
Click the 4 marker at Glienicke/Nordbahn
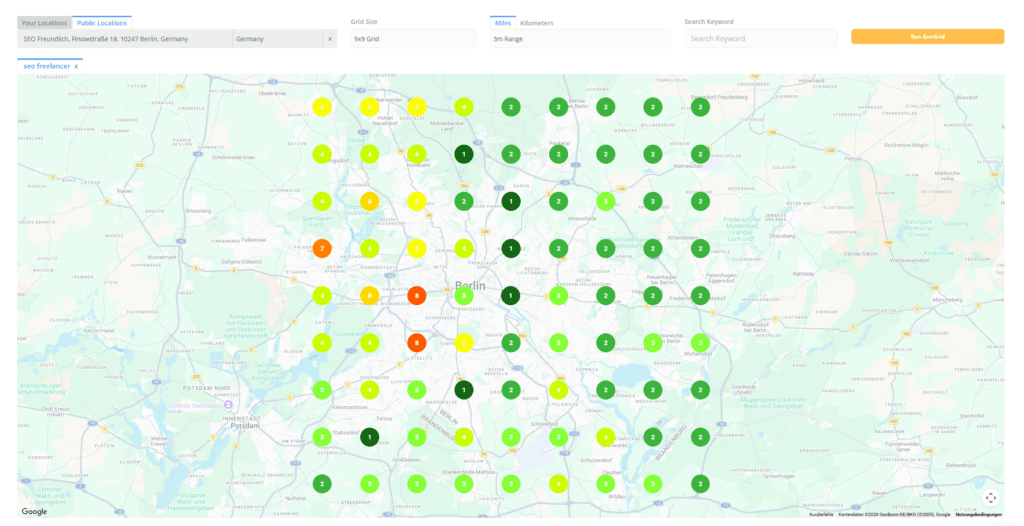point(417,154)
